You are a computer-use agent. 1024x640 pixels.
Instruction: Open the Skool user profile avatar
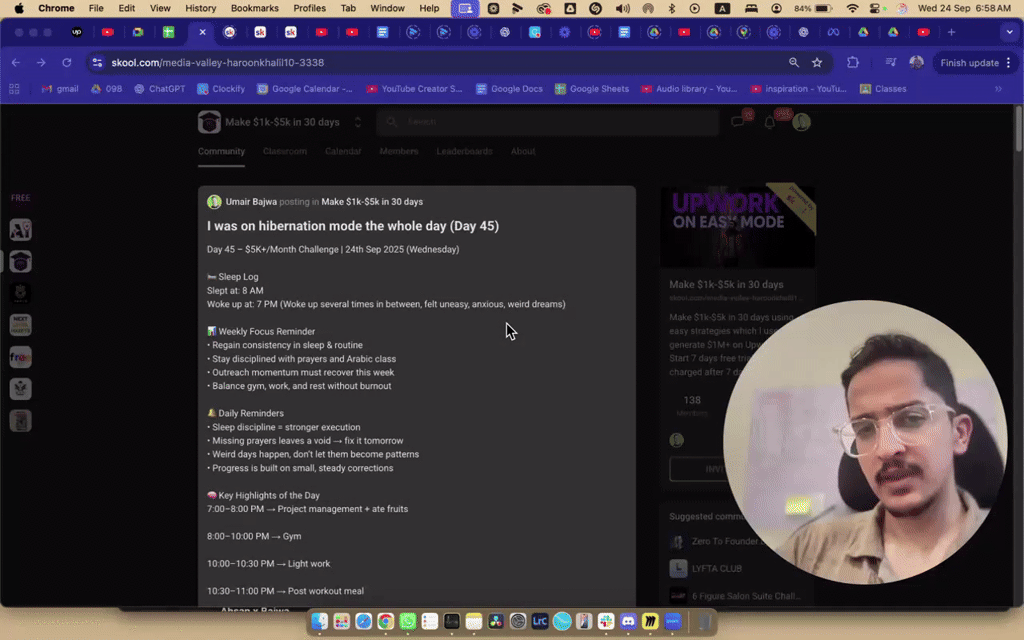point(801,122)
